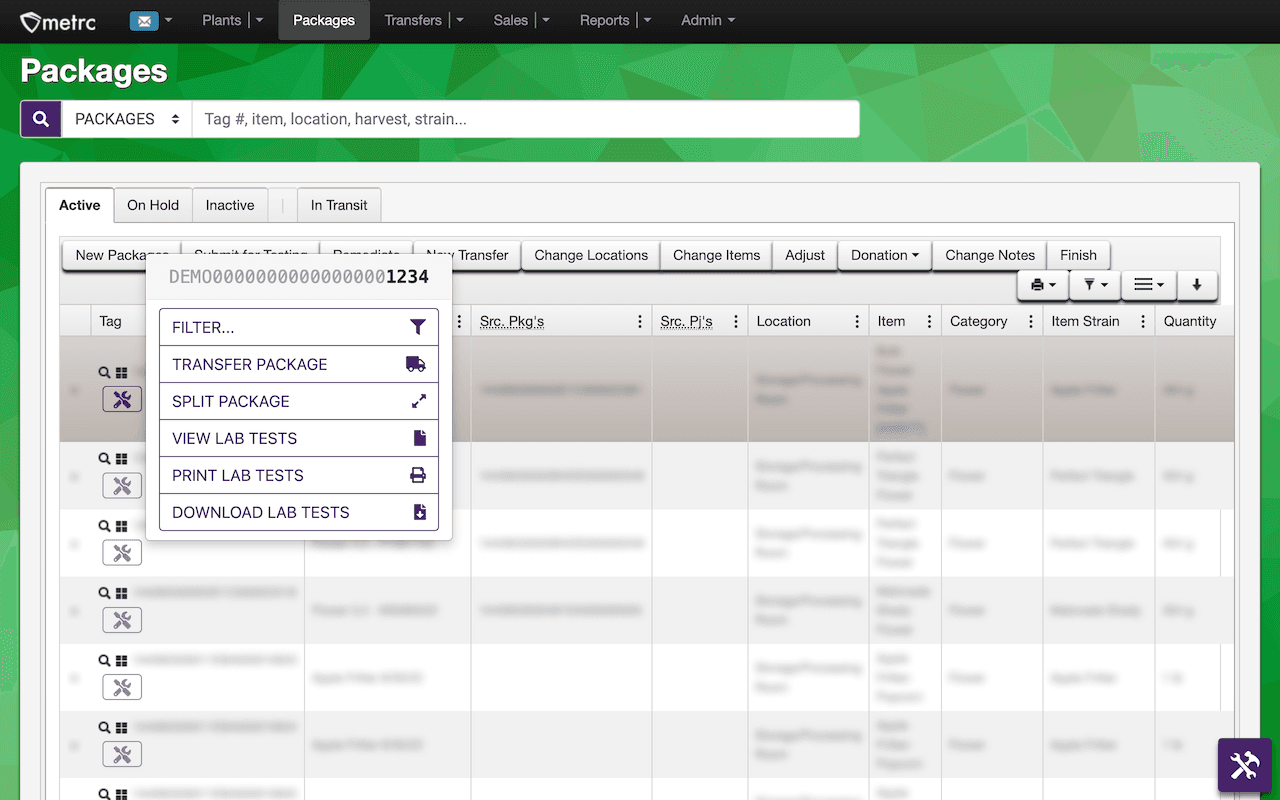Image resolution: width=1280 pixels, height=800 pixels.
Task: Open the printer icon dropdown
Action: (1043, 285)
